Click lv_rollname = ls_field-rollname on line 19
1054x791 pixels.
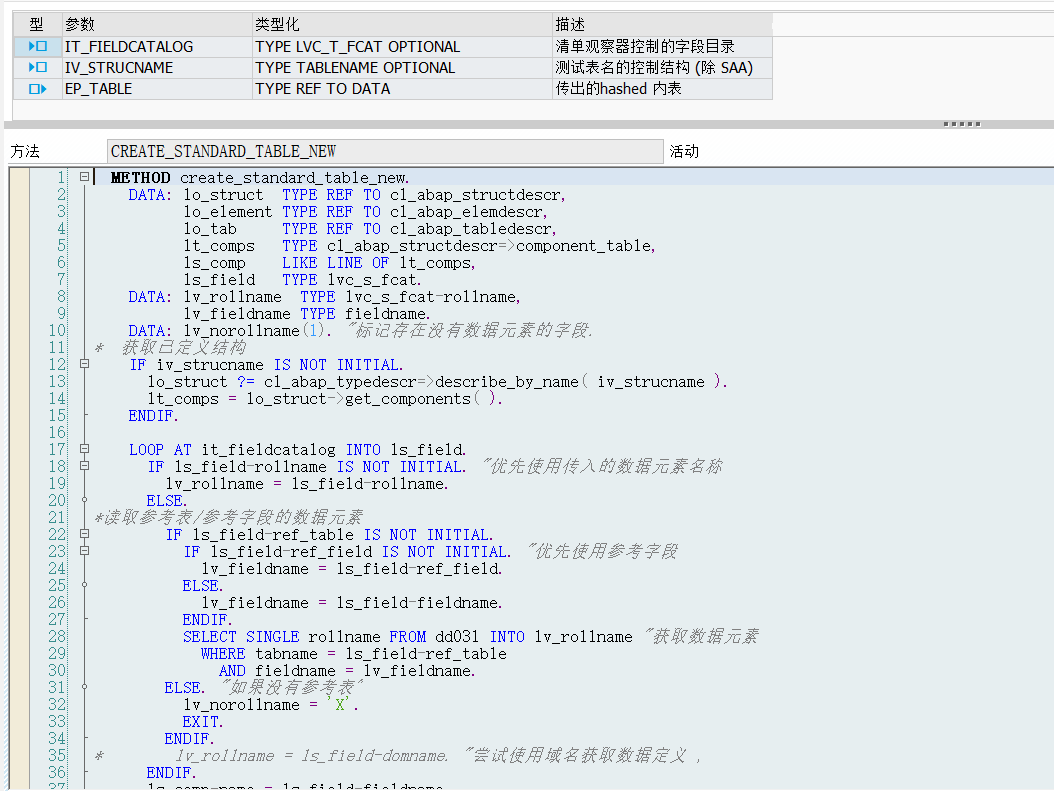pos(307,484)
